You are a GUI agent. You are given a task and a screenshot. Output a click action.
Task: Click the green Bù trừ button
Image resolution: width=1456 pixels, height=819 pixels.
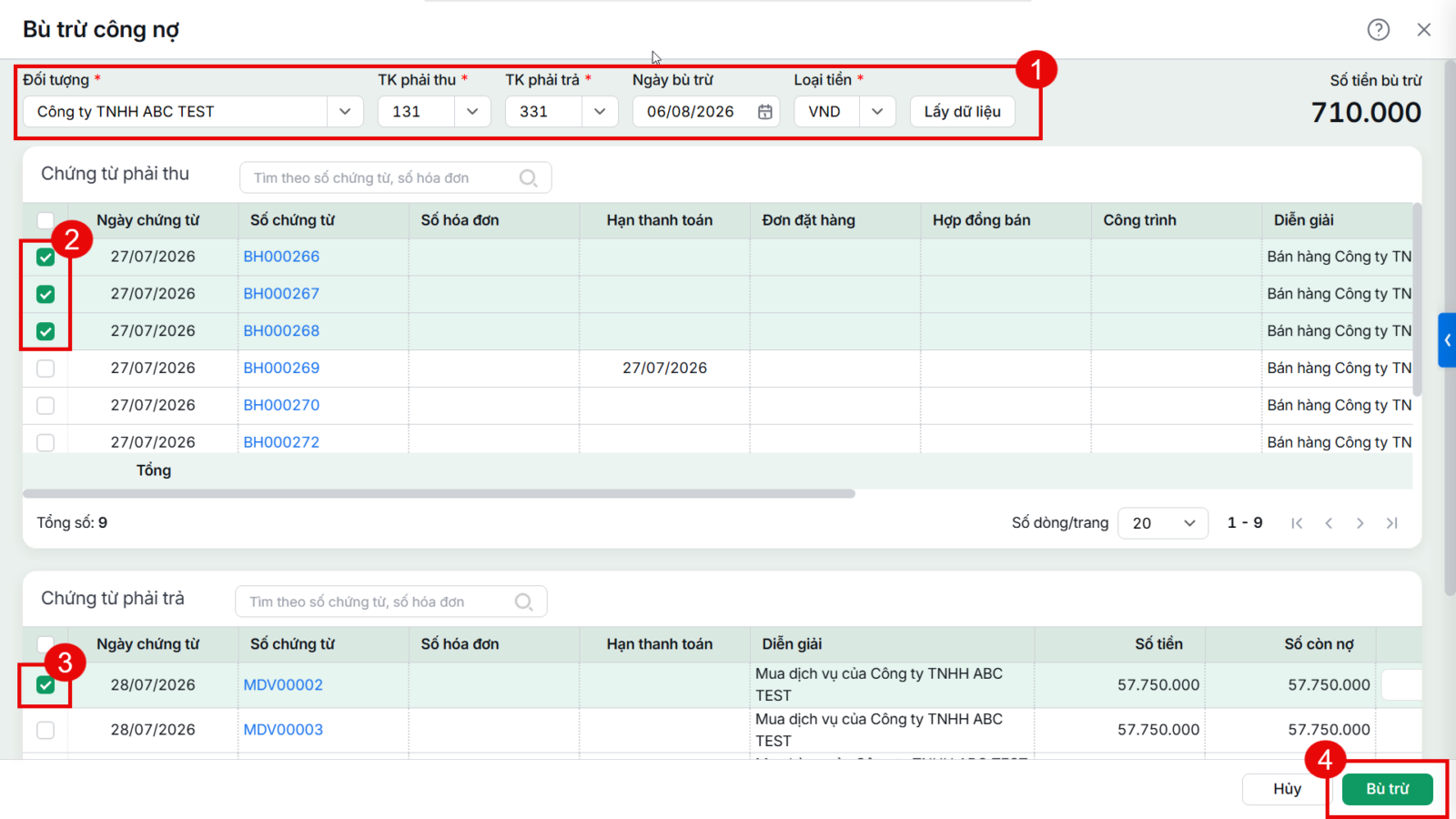pyautogui.click(x=1387, y=789)
